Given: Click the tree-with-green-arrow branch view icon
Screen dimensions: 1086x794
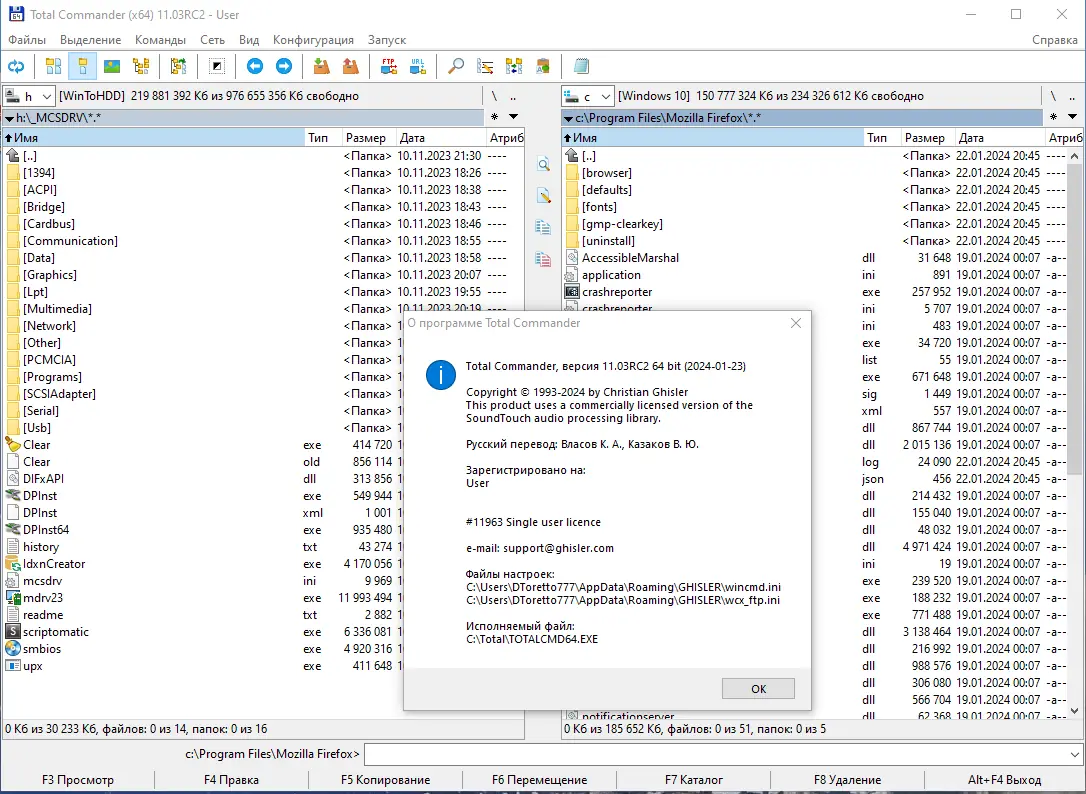Looking at the screenshot, I should tap(178, 67).
